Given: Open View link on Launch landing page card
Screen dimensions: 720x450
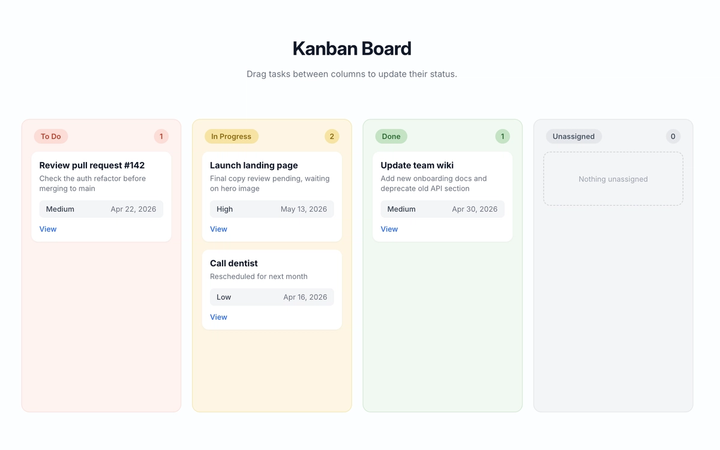Looking at the screenshot, I should click(x=219, y=229).
